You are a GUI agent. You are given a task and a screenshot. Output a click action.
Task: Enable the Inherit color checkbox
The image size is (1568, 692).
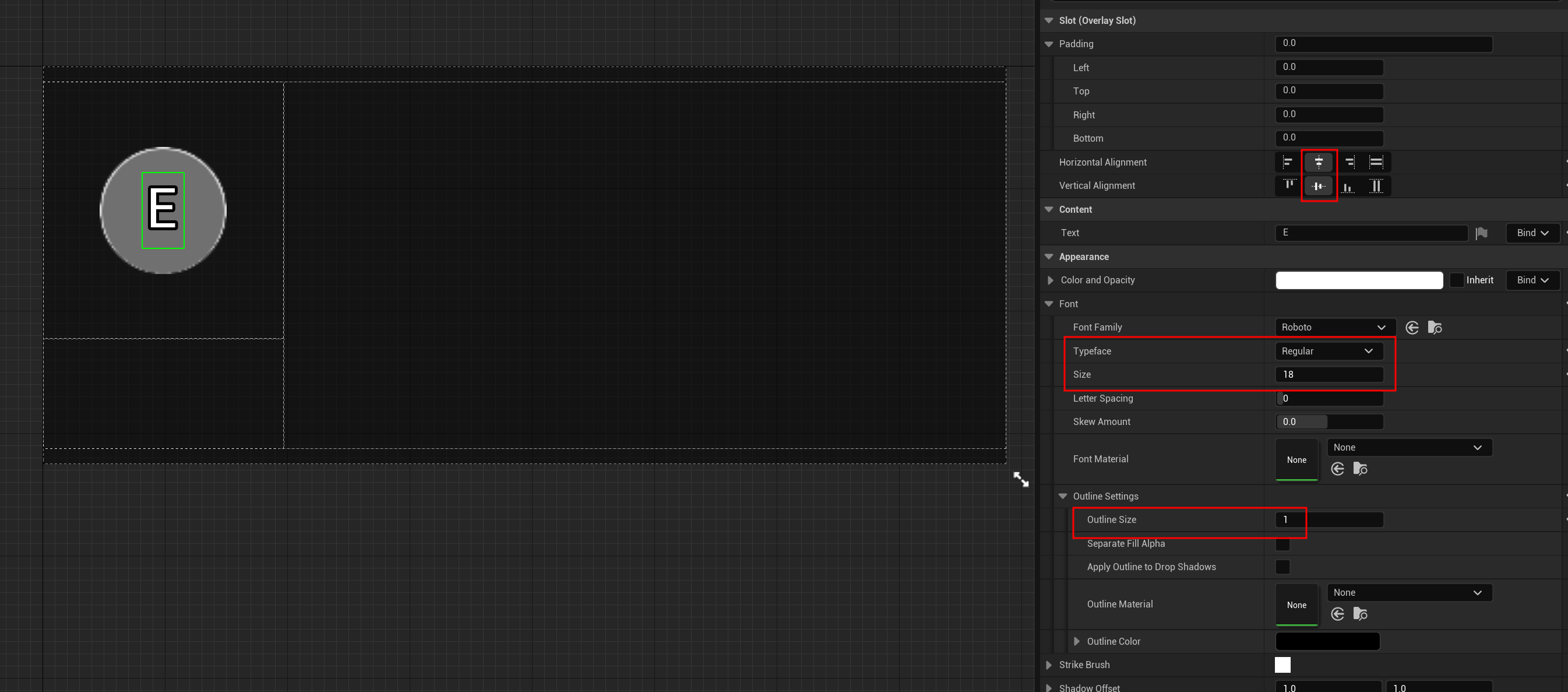pyautogui.click(x=1457, y=280)
